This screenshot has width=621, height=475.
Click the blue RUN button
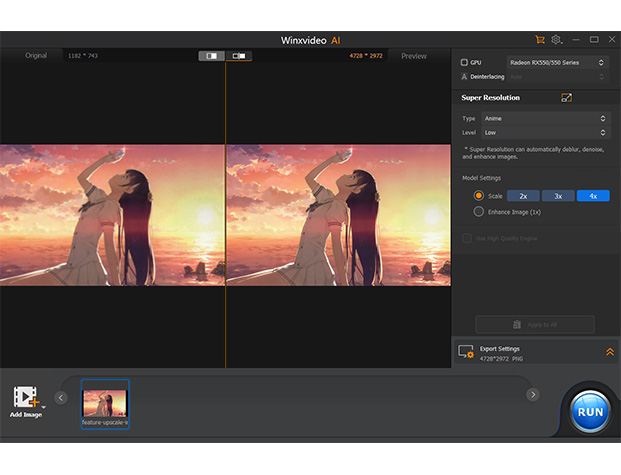coord(590,412)
